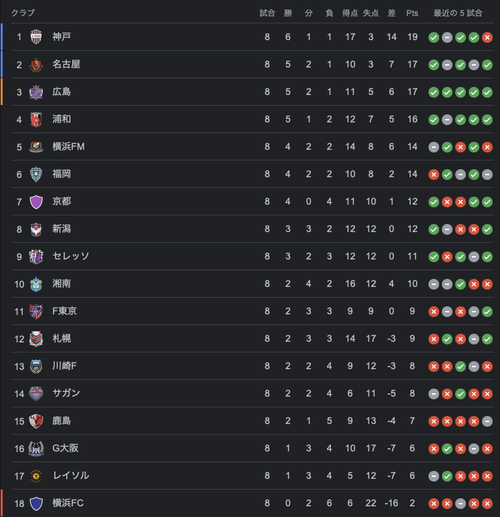Click 鹿島's most recent draw result icon
Viewport: 500px width, 517px height.
(x=487, y=421)
